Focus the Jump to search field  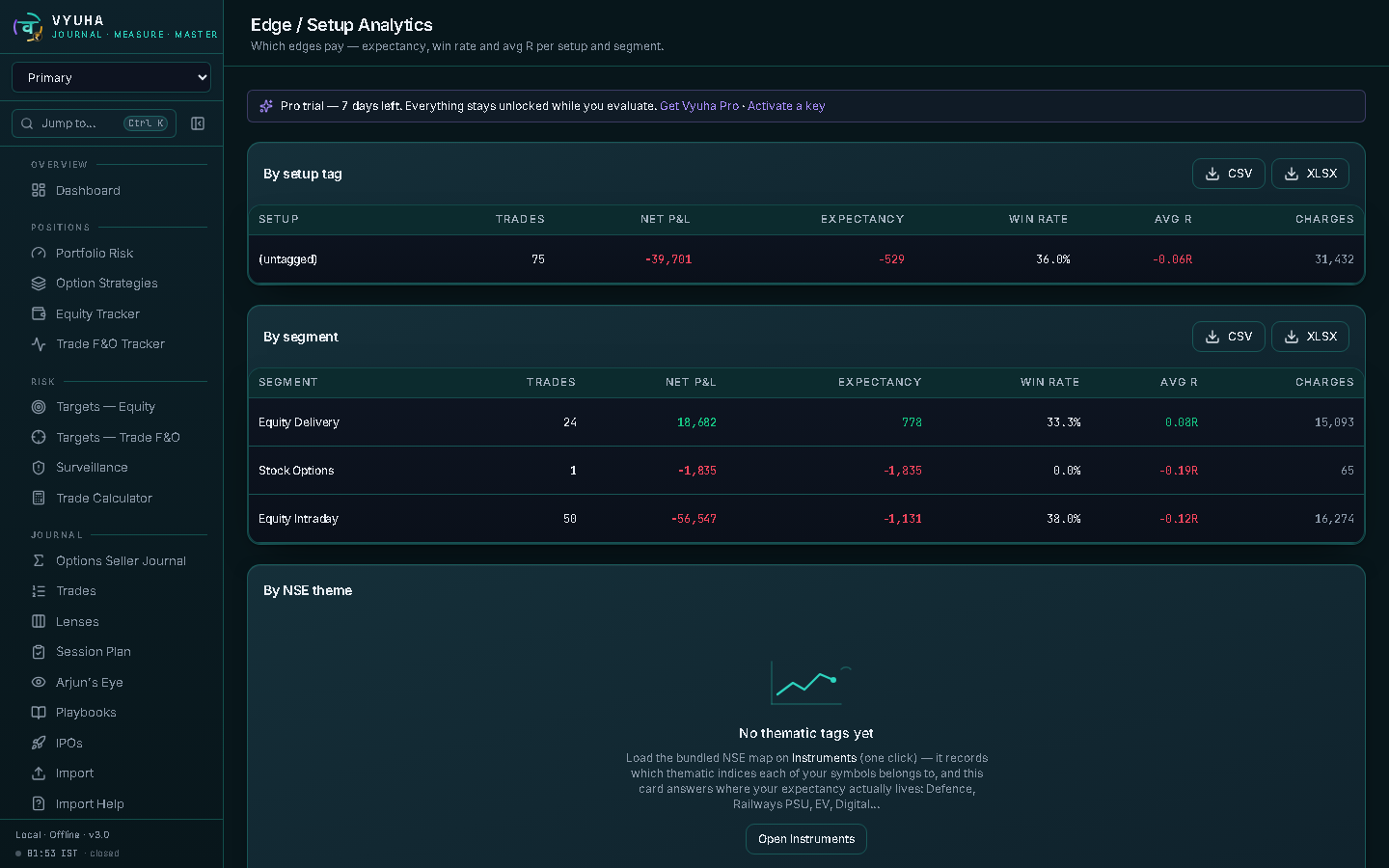coord(94,123)
